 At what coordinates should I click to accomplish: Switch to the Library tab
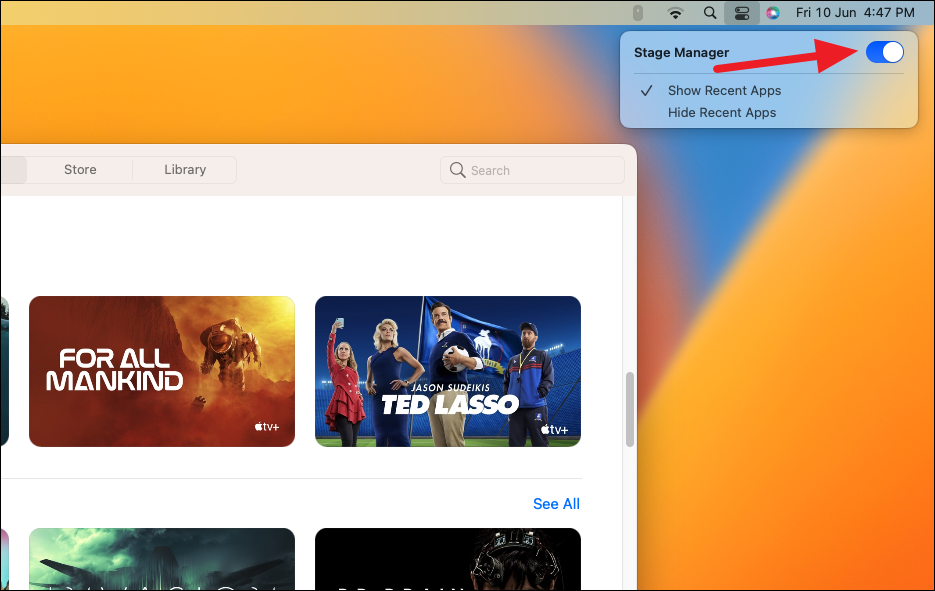[x=185, y=170]
